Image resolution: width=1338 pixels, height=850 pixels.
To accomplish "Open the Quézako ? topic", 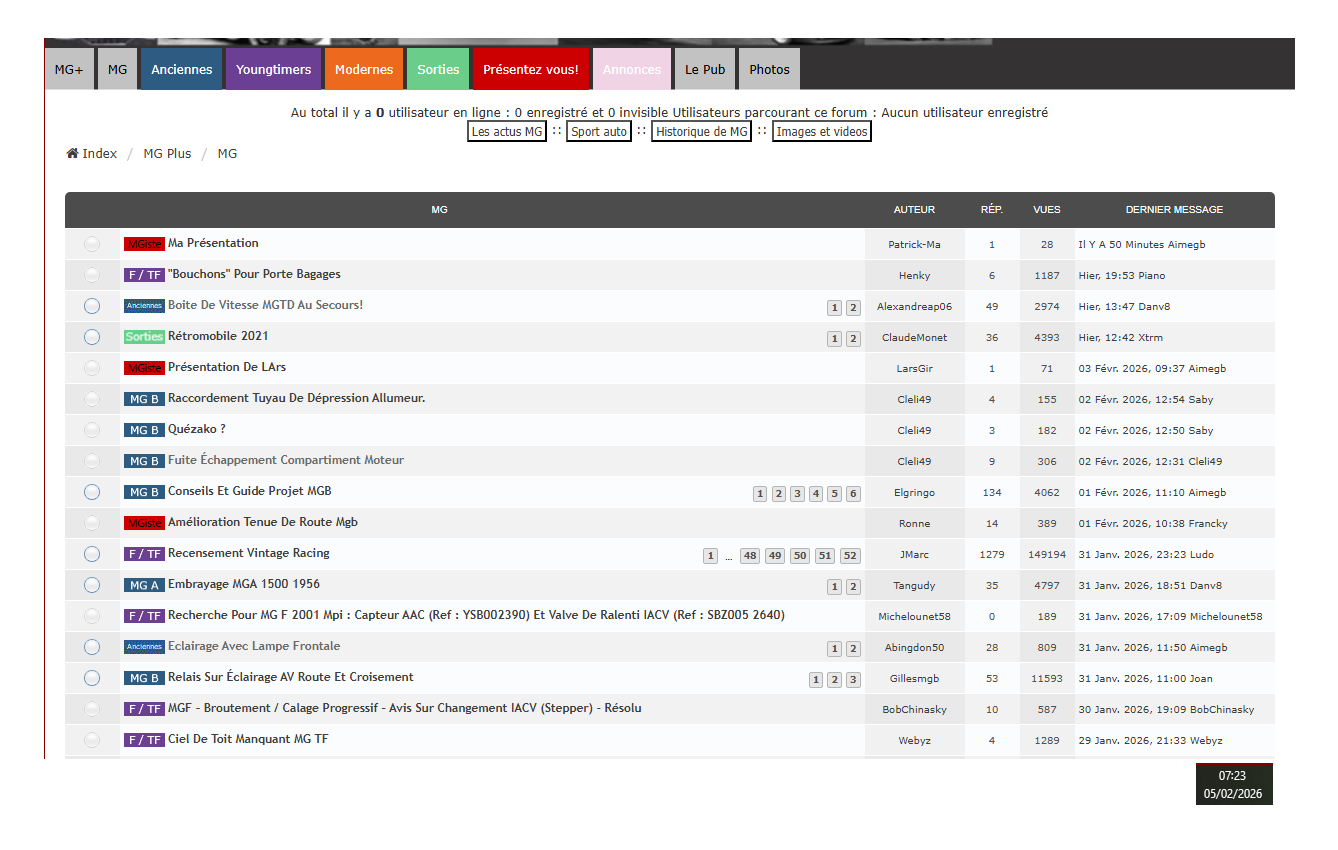I will [x=196, y=429].
